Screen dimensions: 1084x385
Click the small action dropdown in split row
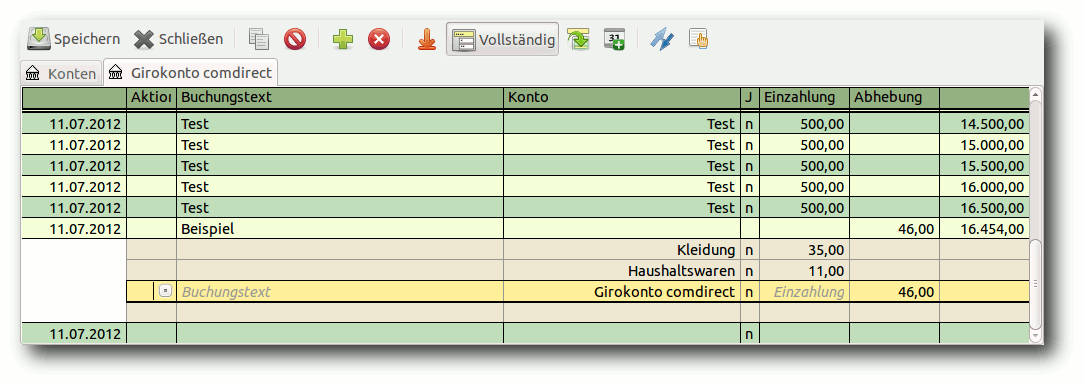(165, 291)
